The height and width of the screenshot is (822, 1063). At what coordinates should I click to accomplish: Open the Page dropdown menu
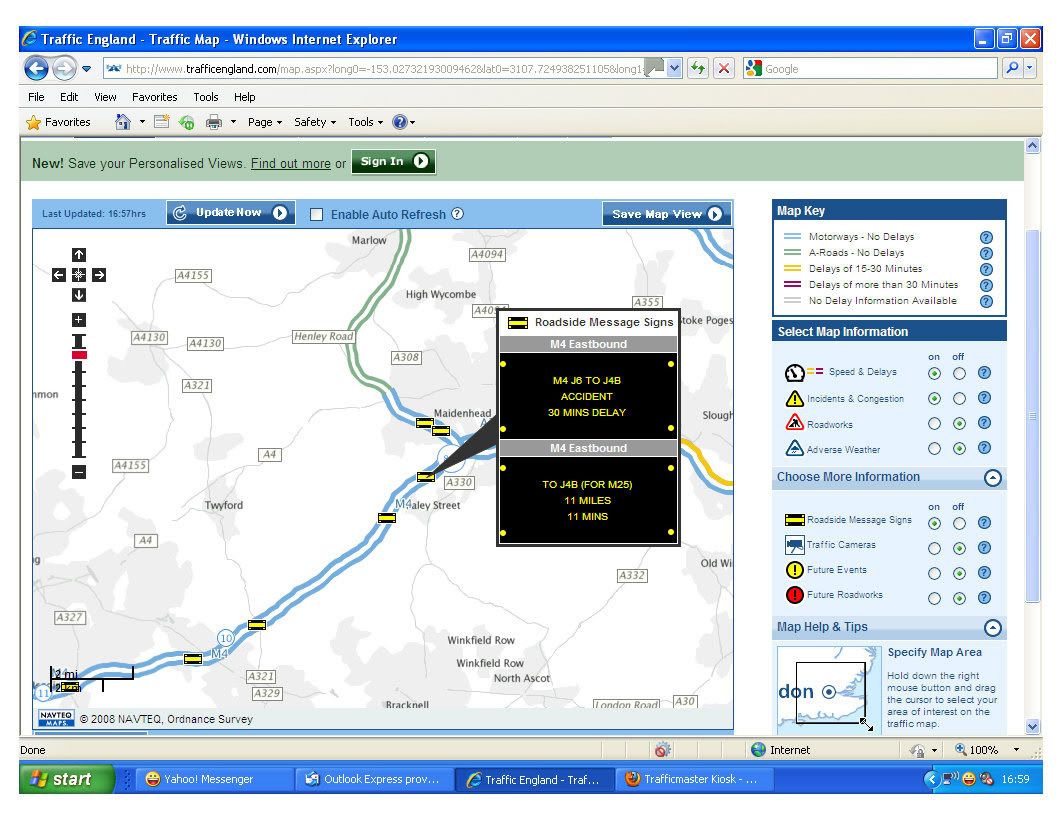265,122
